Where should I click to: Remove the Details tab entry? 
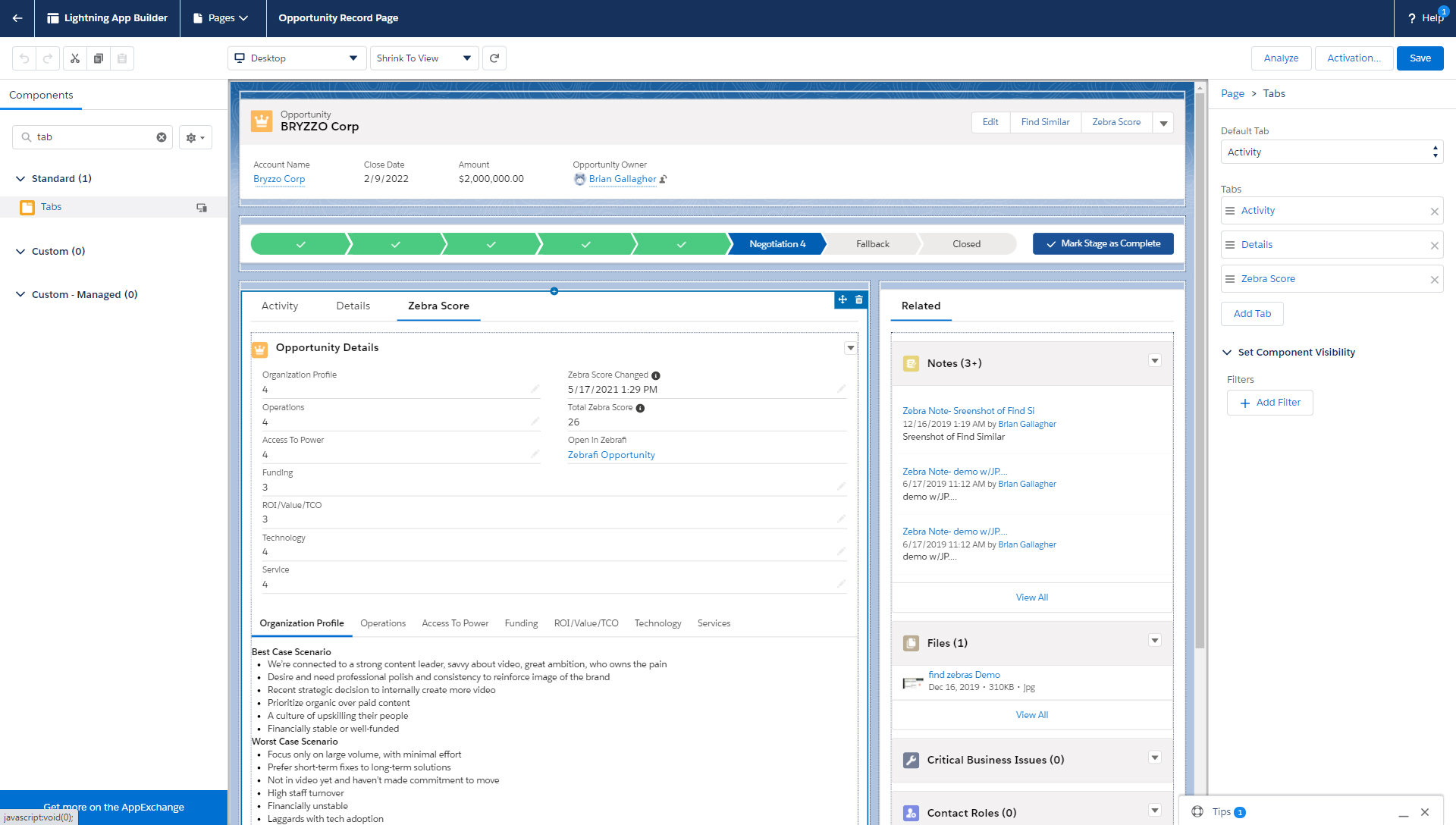click(1434, 246)
